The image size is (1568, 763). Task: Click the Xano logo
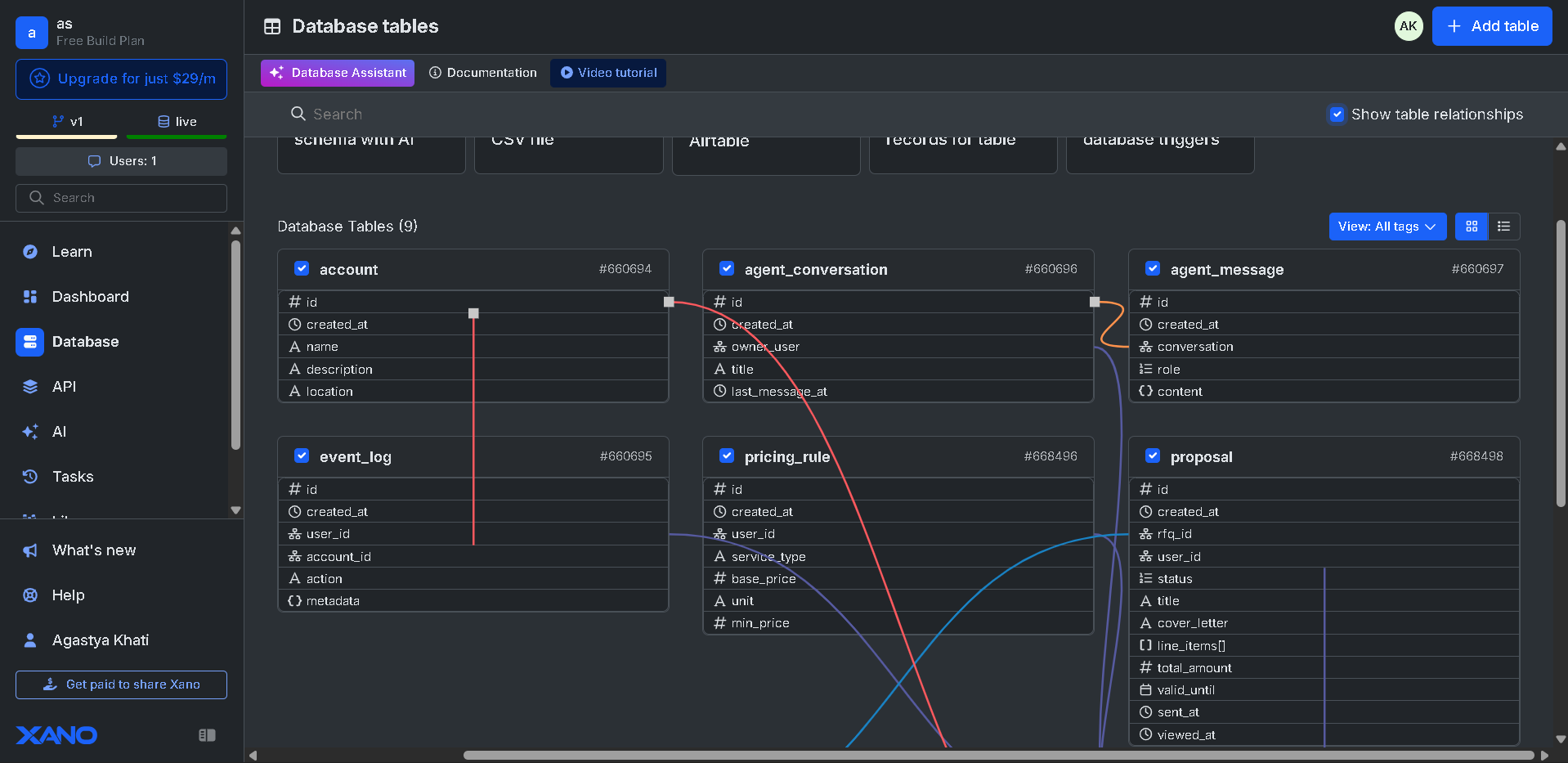56,735
